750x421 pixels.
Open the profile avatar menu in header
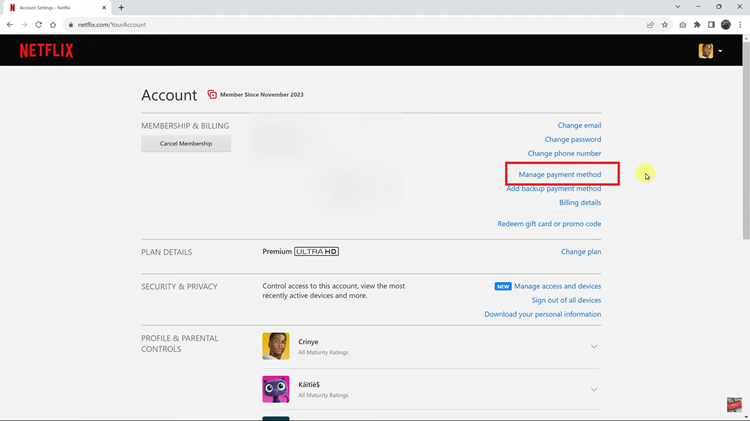(x=706, y=51)
